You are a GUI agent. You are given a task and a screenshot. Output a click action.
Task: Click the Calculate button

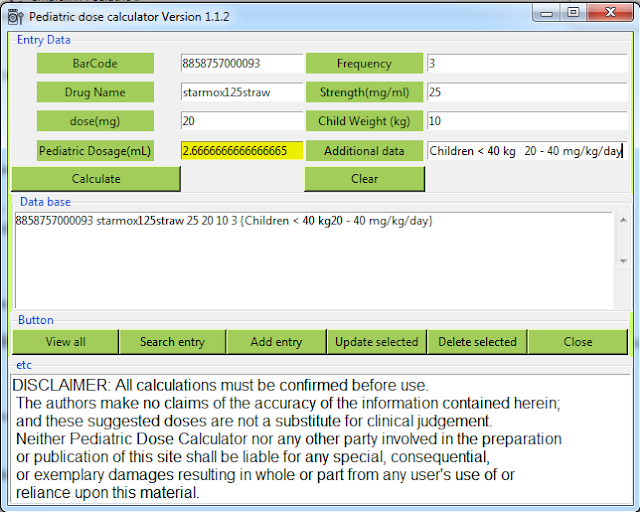point(96,179)
